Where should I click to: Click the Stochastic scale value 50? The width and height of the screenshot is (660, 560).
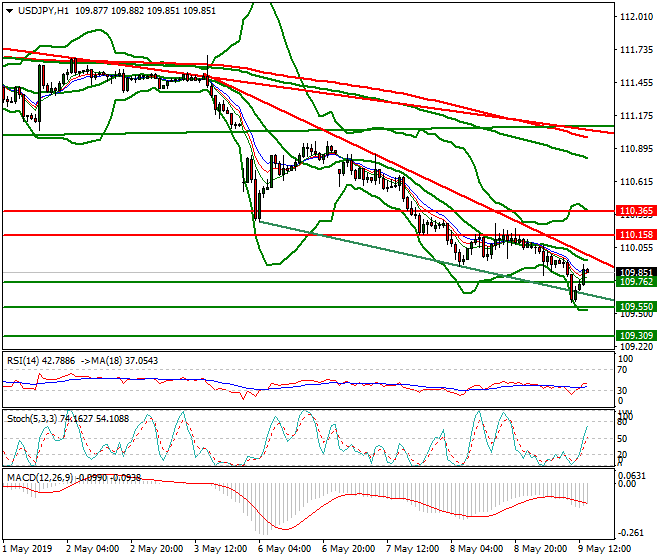[x=622, y=439]
